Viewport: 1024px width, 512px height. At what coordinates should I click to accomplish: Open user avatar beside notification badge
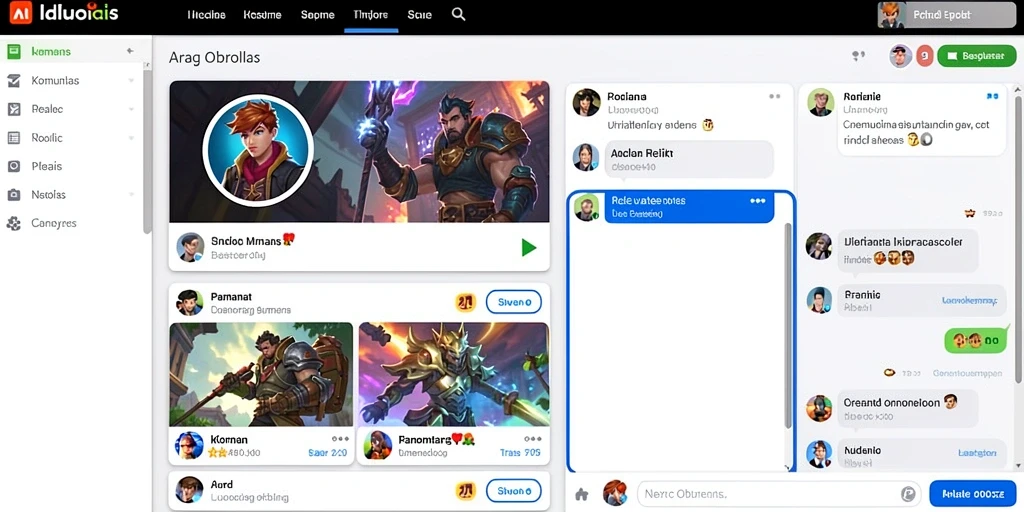901,57
